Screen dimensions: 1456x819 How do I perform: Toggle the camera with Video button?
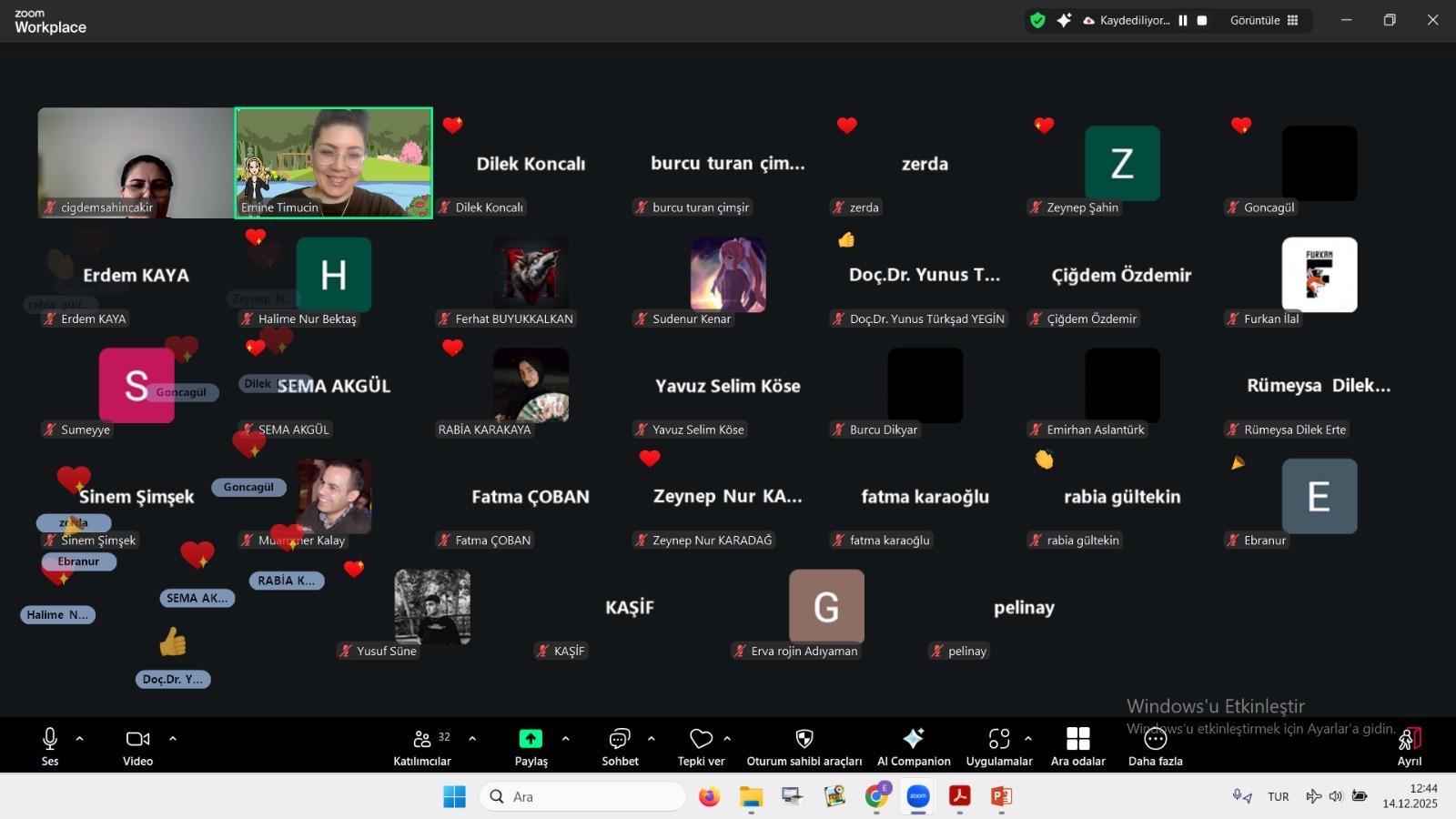pyautogui.click(x=138, y=746)
